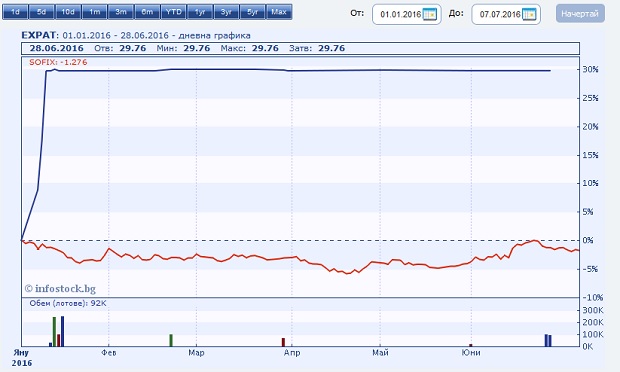Click the Май month axis label
Screen dimensions: 620x372
point(380,352)
